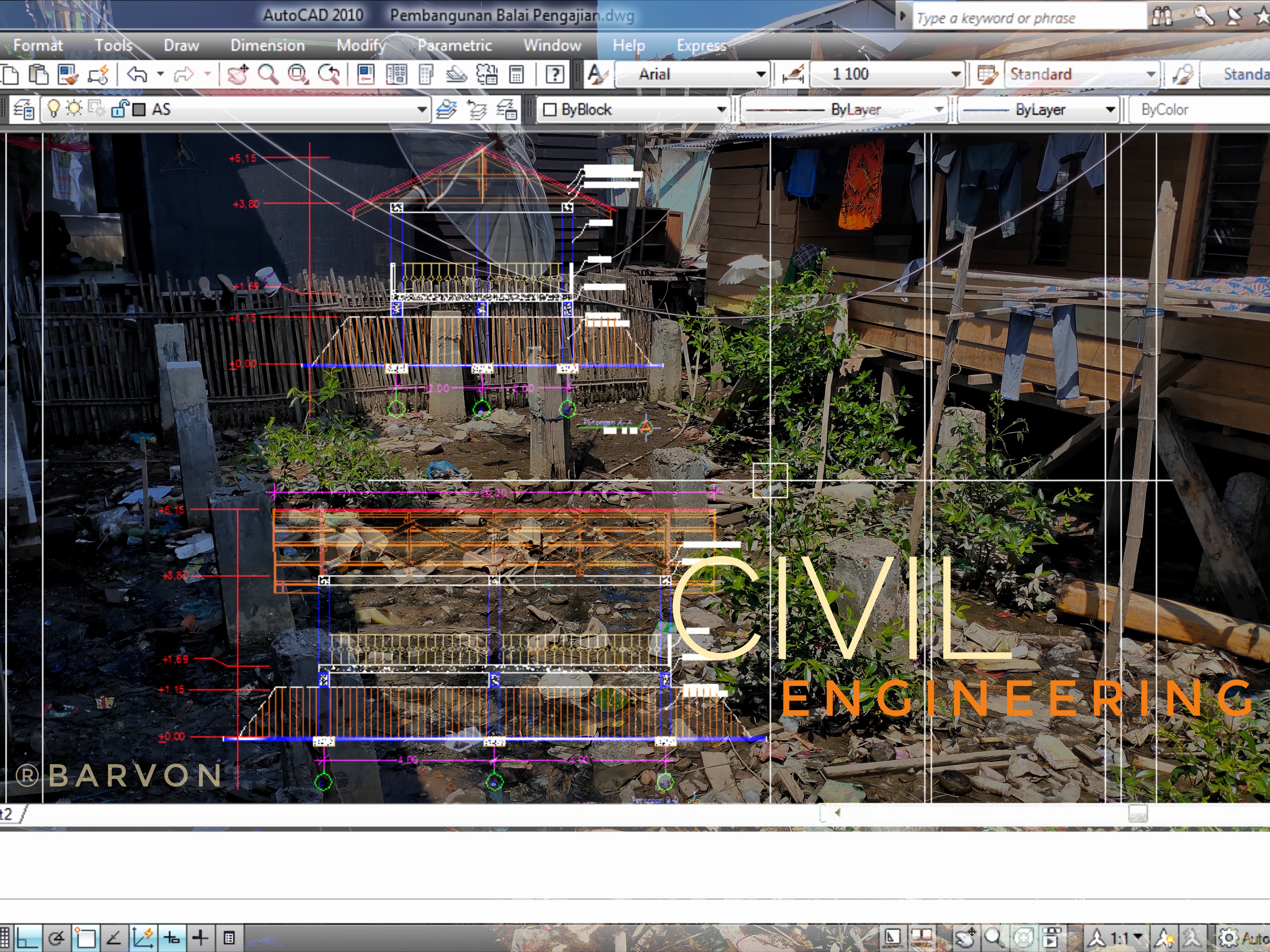Click the Redo arrow icon

(x=184, y=74)
